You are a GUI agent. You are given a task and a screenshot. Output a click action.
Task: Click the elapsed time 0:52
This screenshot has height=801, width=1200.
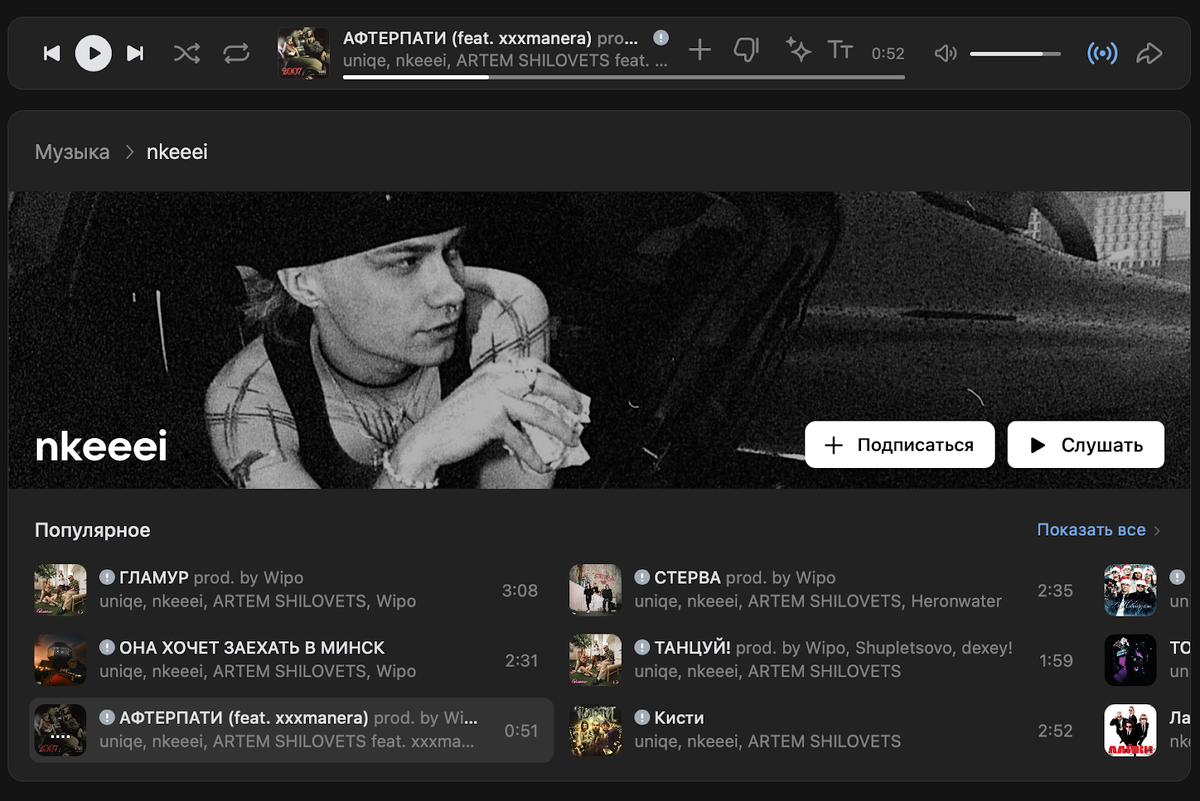[888, 54]
